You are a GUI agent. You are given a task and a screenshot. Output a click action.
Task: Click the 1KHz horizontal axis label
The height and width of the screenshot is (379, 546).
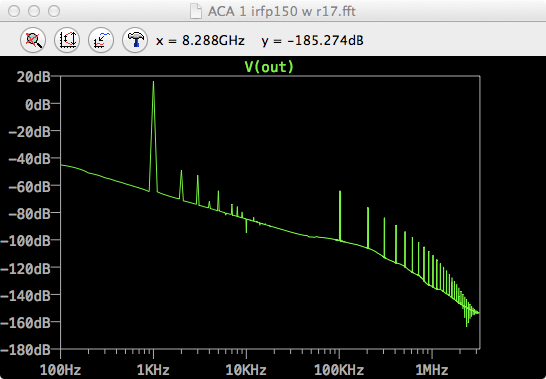(153, 370)
